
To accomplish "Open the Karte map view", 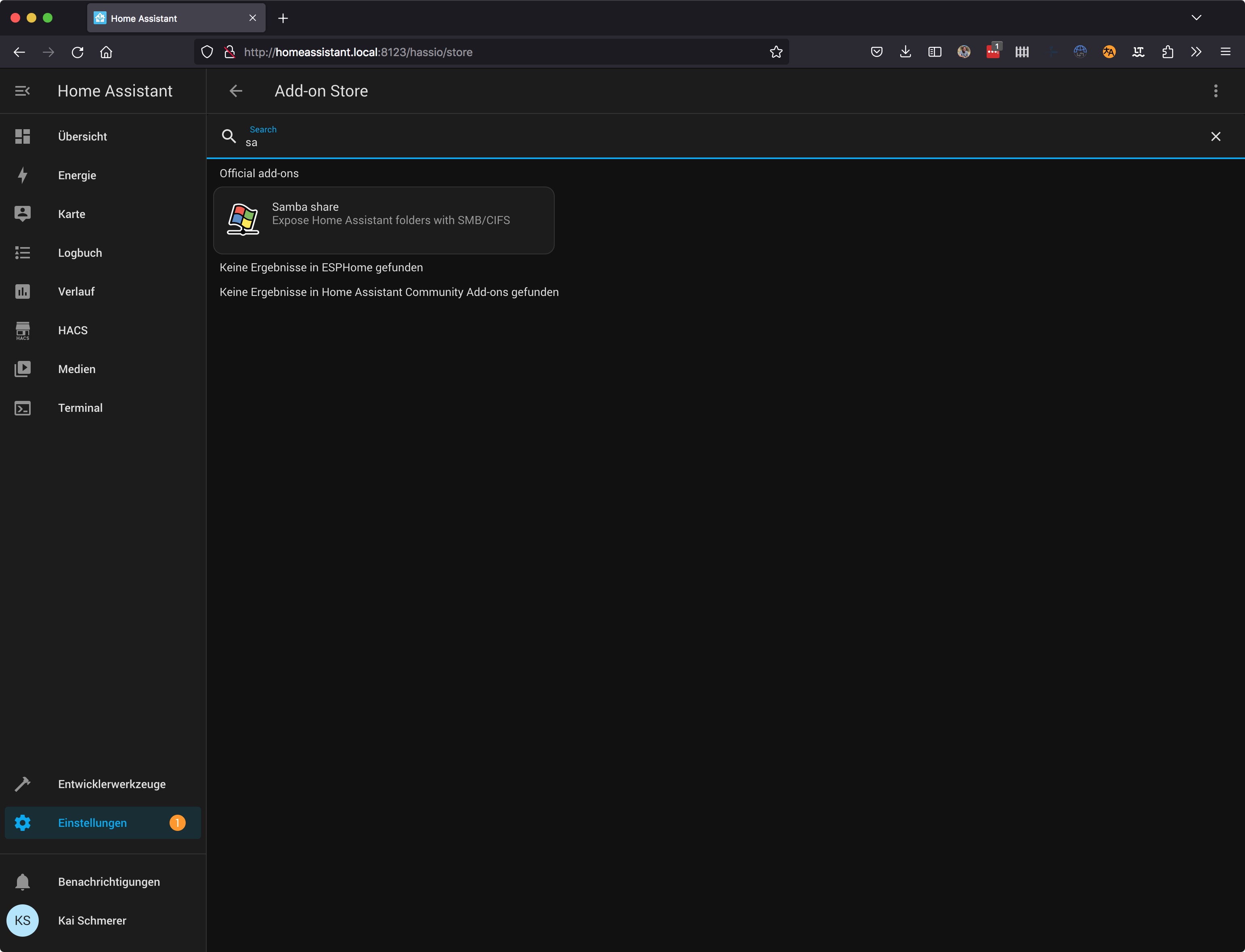I will point(71,214).
